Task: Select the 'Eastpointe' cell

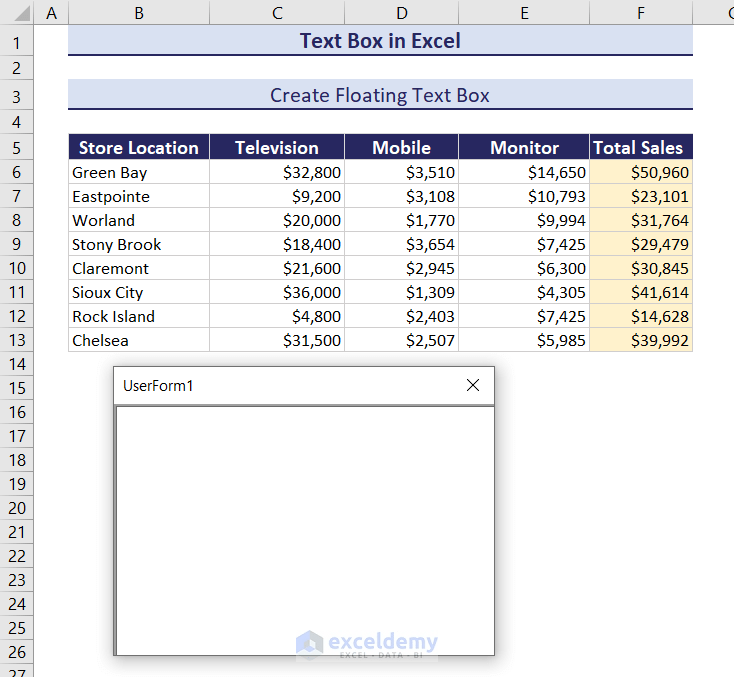Action: pyautogui.click(x=139, y=196)
